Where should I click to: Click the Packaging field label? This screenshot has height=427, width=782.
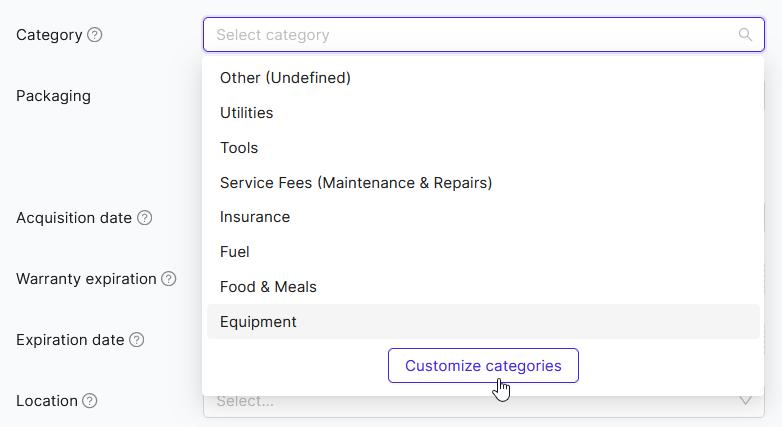53,96
